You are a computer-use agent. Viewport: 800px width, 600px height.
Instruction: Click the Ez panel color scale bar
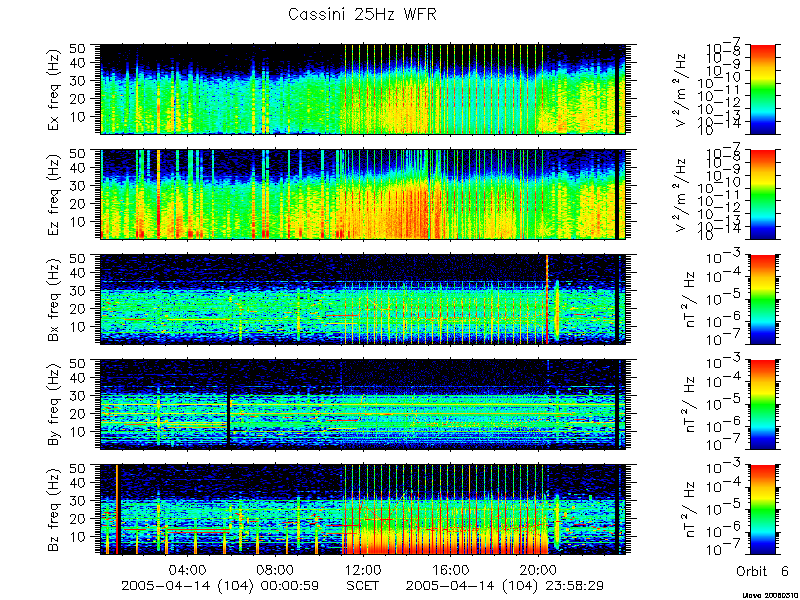pos(762,194)
